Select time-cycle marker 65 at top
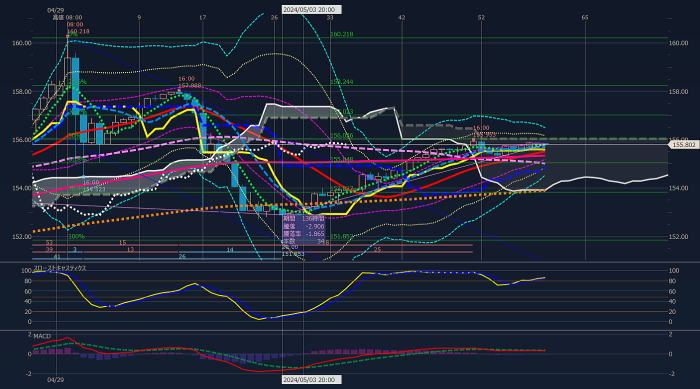700x389 pixels. click(584, 17)
